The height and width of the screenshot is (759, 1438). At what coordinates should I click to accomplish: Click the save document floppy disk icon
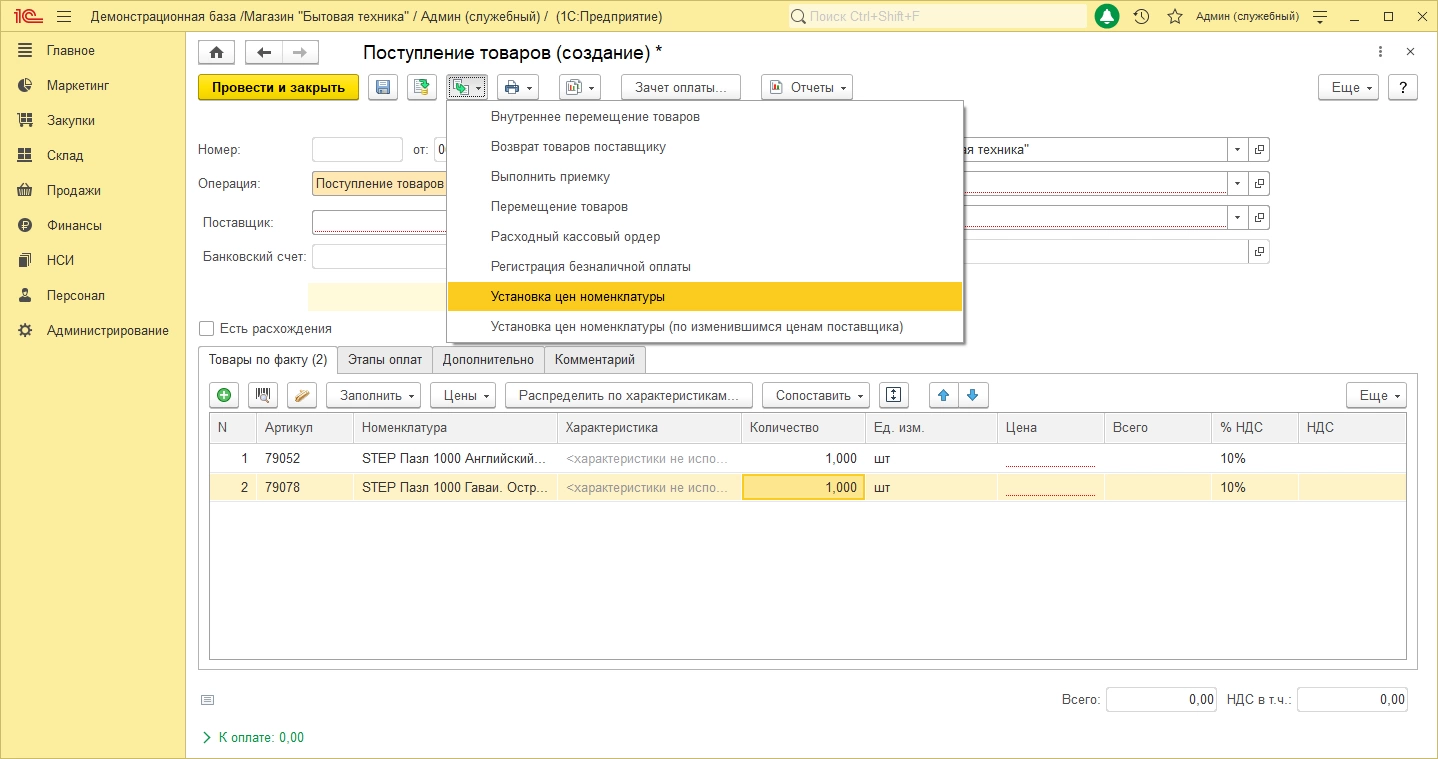pyautogui.click(x=382, y=88)
